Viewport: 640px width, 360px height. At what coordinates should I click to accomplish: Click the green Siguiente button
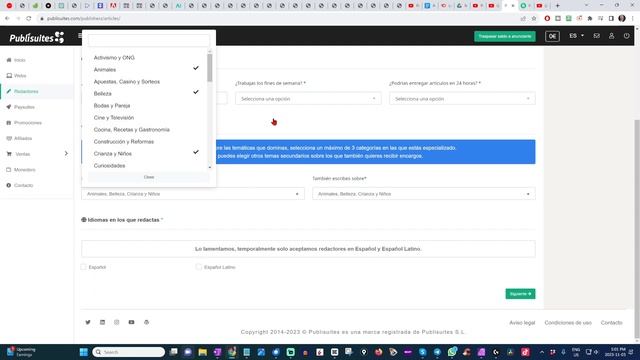click(520, 294)
